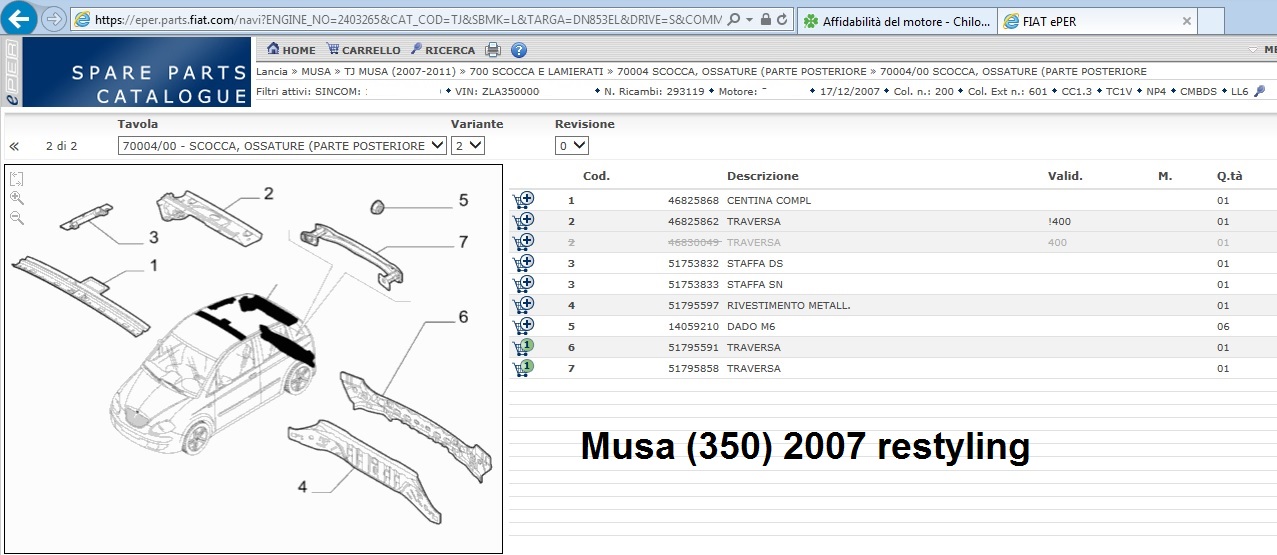
Task: Click callout number 7 in diagram
Action: 463,241
